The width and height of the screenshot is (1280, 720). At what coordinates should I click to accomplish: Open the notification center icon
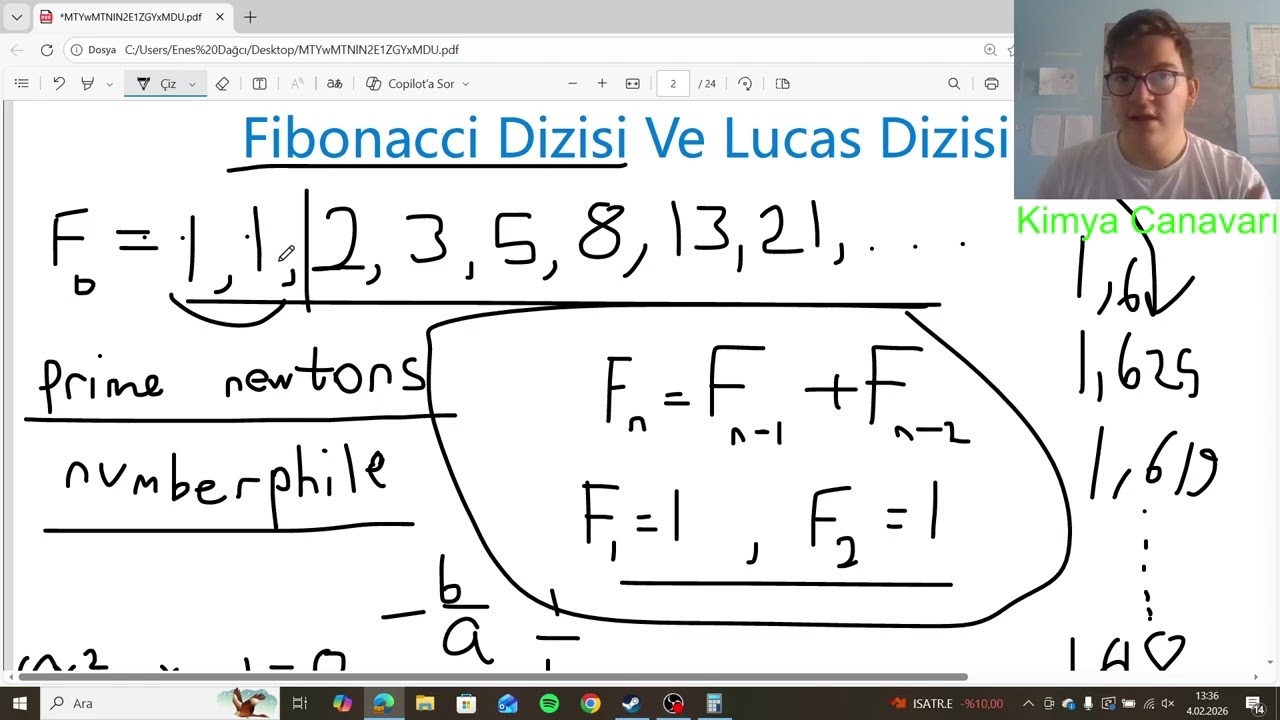1257,704
